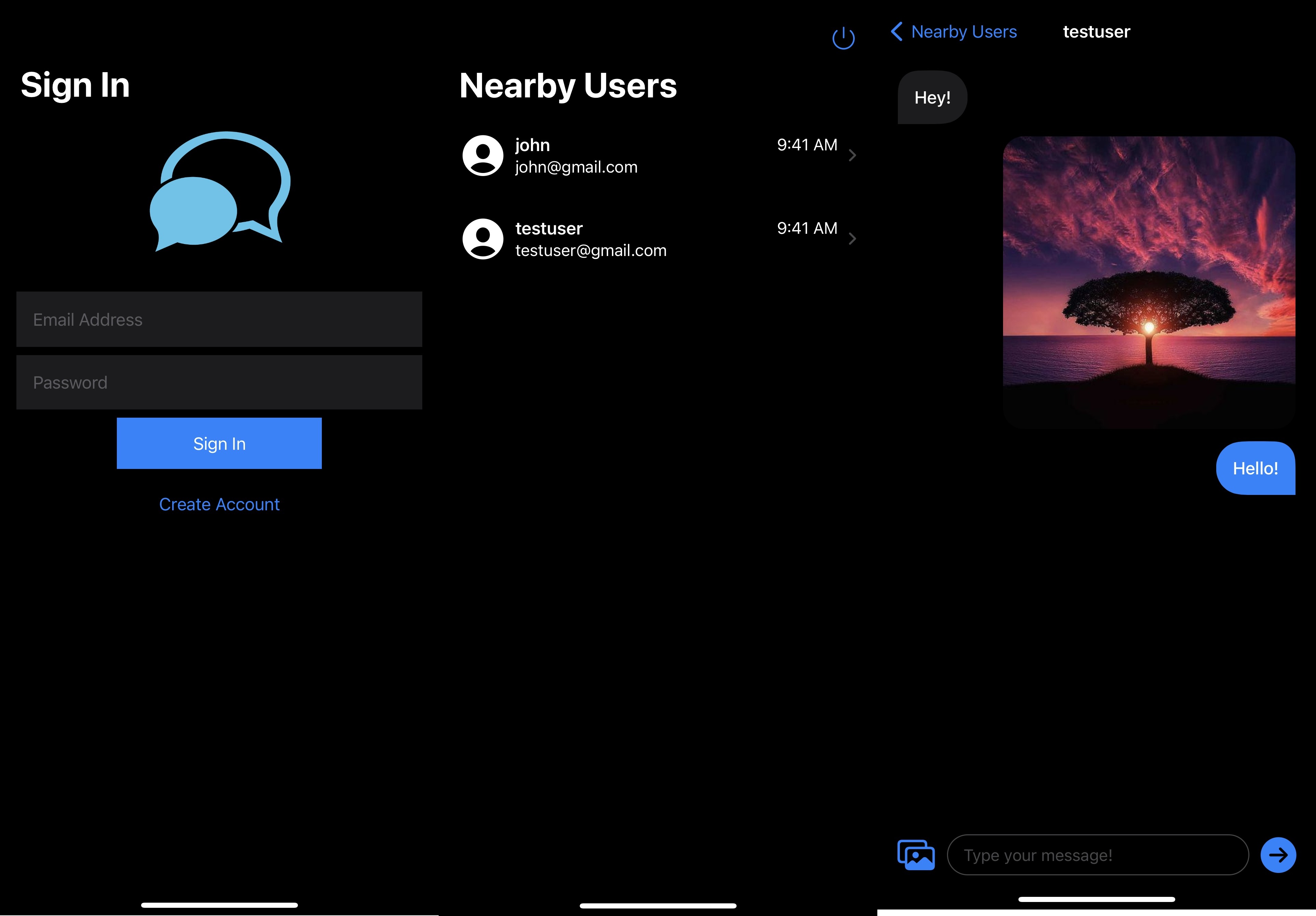Tap the power sign-out icon

(843, 38)
